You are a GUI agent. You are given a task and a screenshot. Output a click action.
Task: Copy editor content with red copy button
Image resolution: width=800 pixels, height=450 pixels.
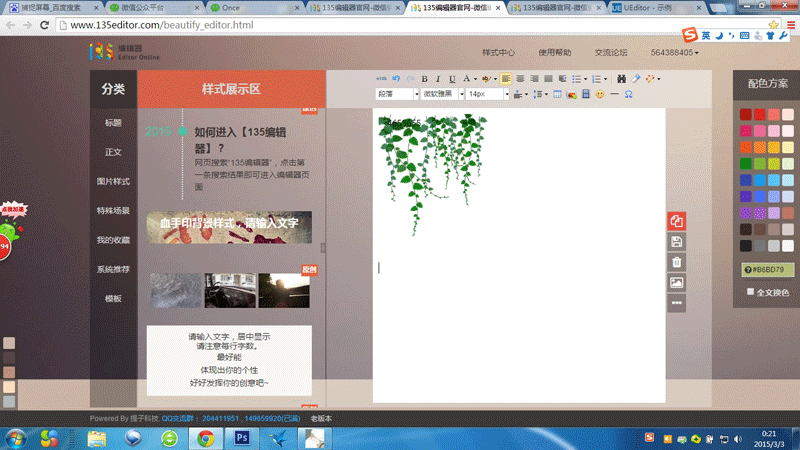point(677,221)
